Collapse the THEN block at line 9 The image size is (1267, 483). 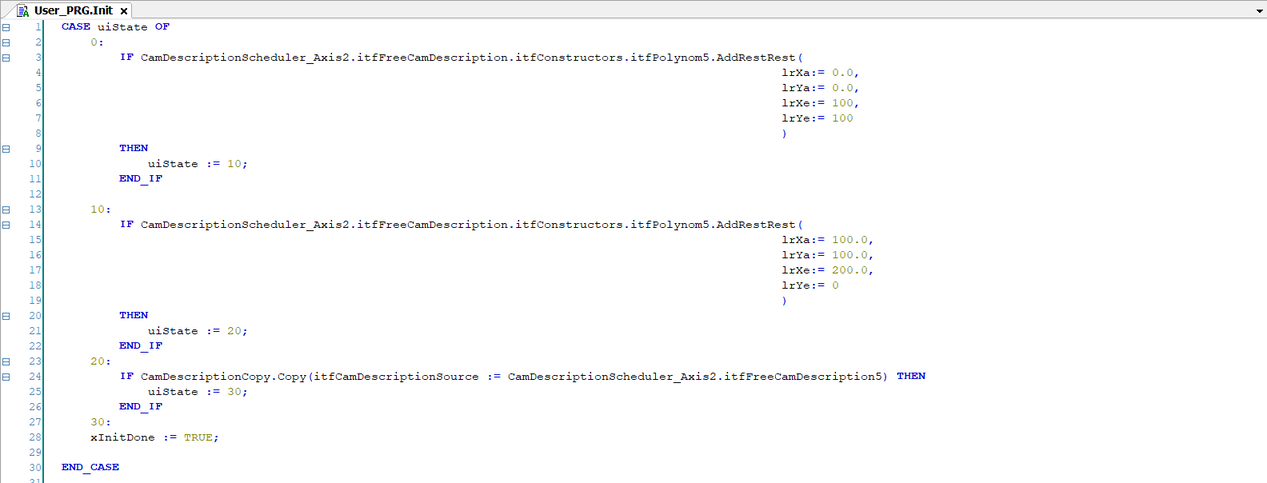click(6, 148)
